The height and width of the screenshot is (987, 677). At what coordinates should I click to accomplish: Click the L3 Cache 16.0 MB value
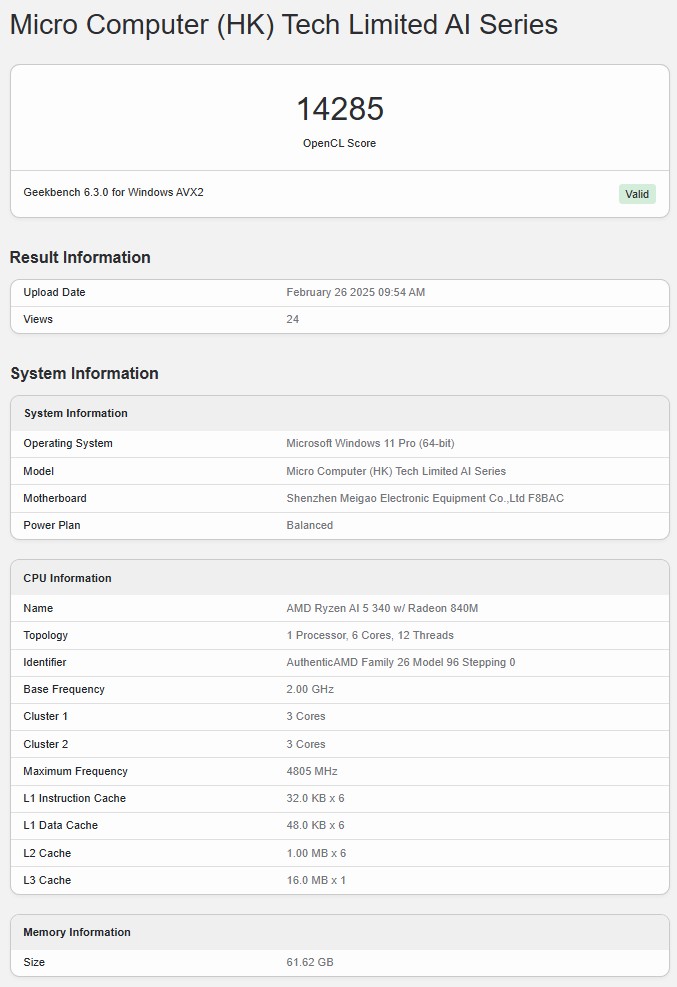(316, 880)
